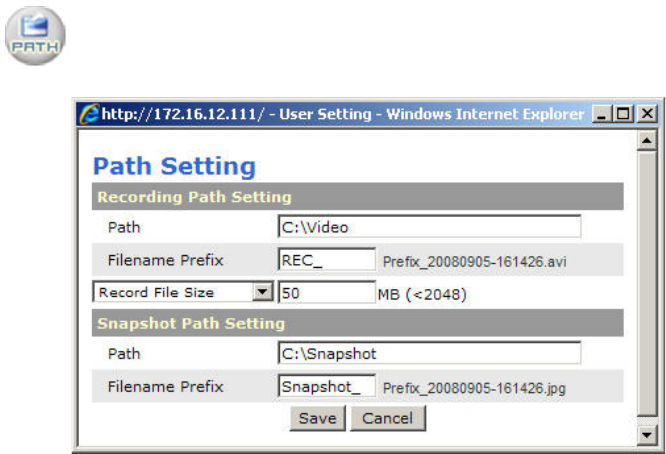Click the Path Setting page heading
Viewport: 666px width, 454px height.
(174, 166)
